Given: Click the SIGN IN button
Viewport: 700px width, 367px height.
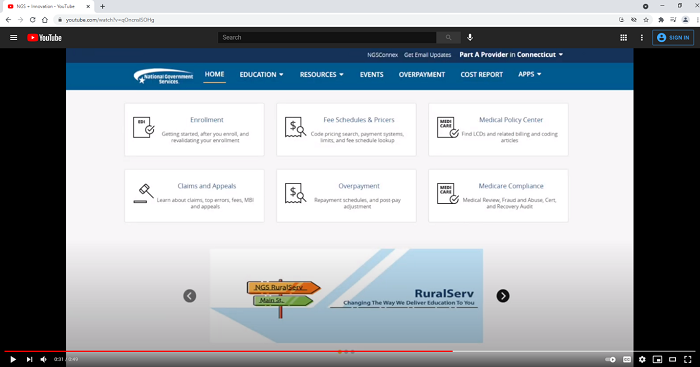Looking at the screenshot, I should pyautogui.click(x=673, y=38).
